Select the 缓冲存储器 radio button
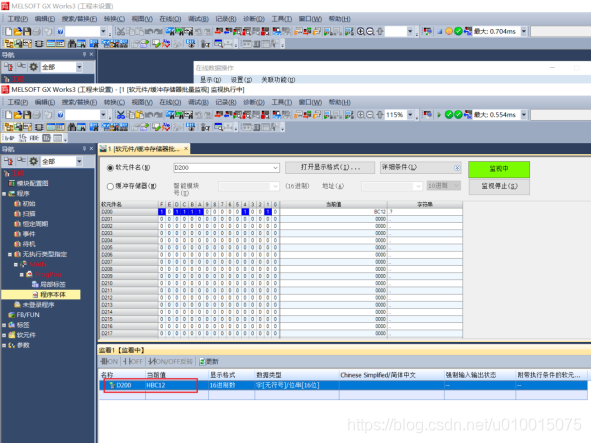 [x=110, y=186]
